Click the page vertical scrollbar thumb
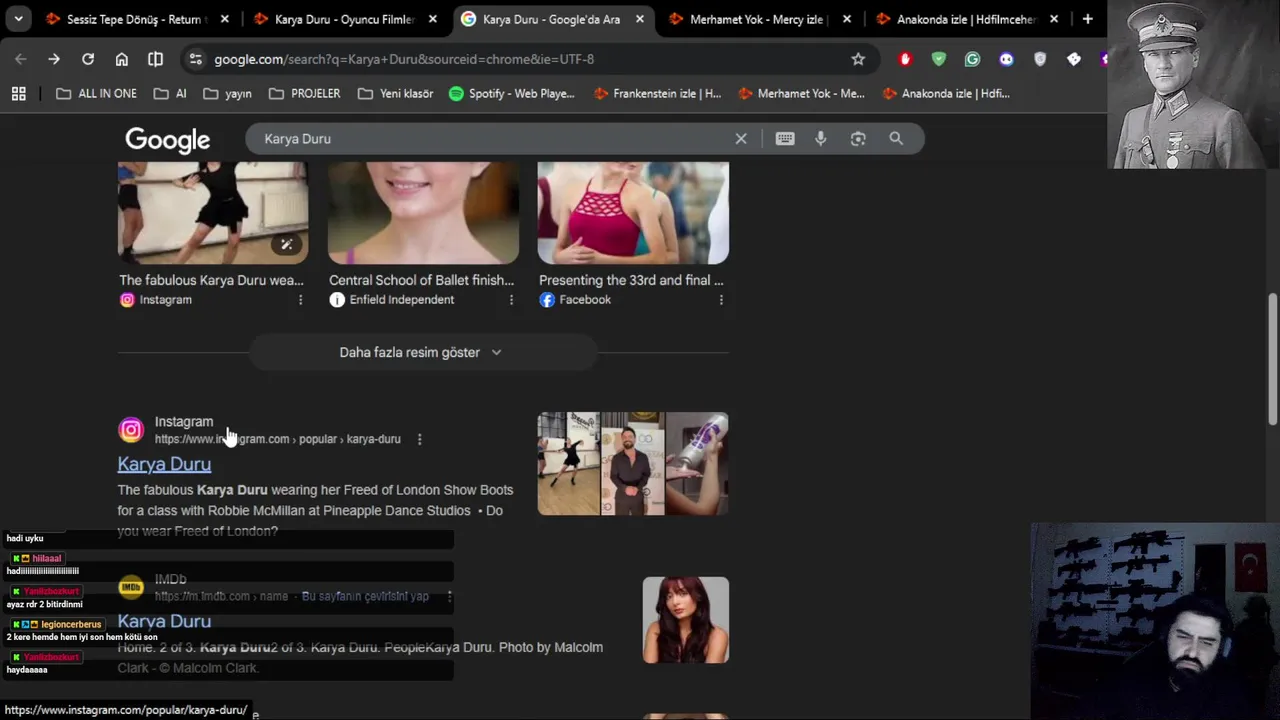 tap(1273, 359)
